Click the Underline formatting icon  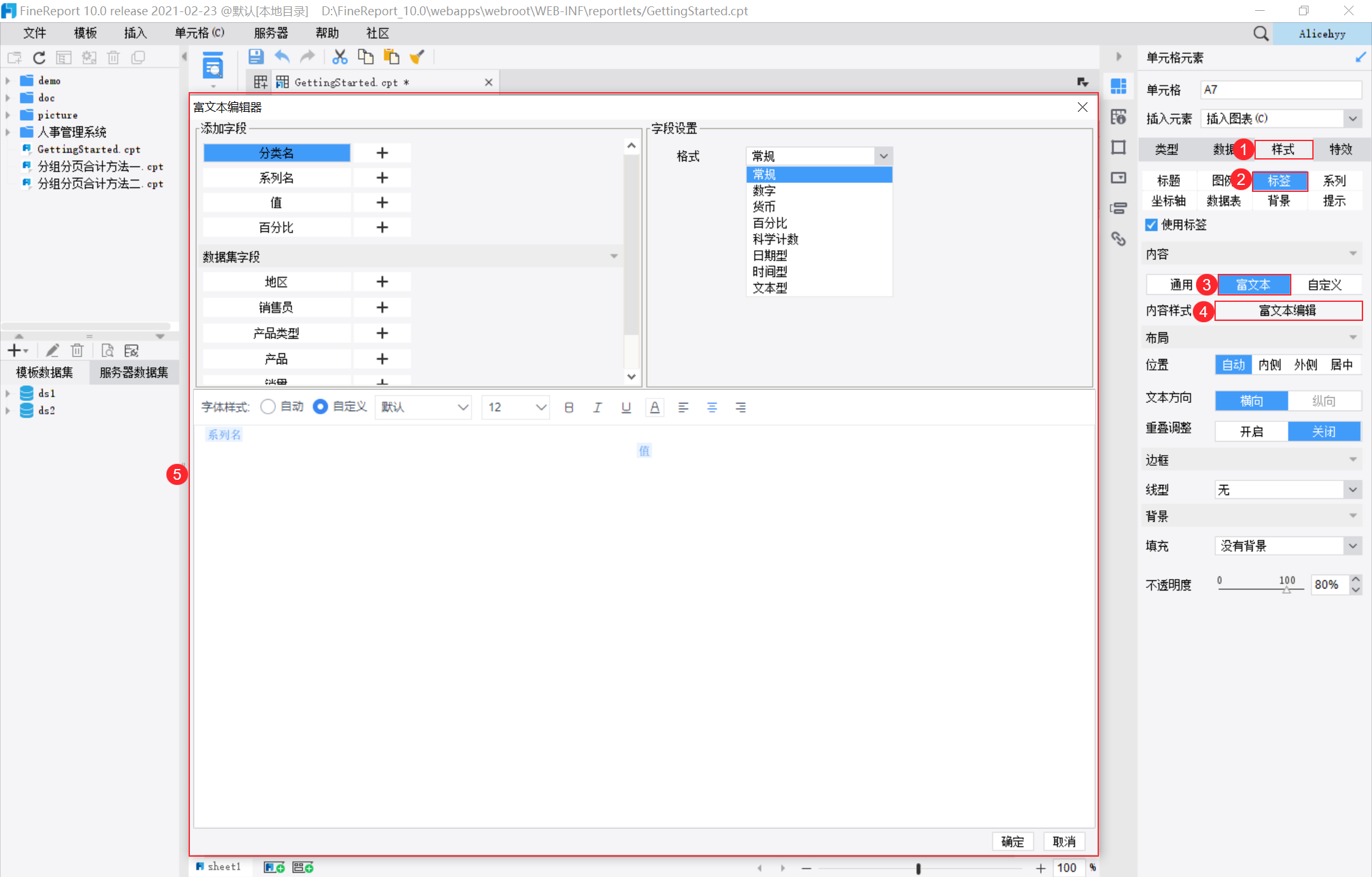pyautogui.click(x=626, y=407)
